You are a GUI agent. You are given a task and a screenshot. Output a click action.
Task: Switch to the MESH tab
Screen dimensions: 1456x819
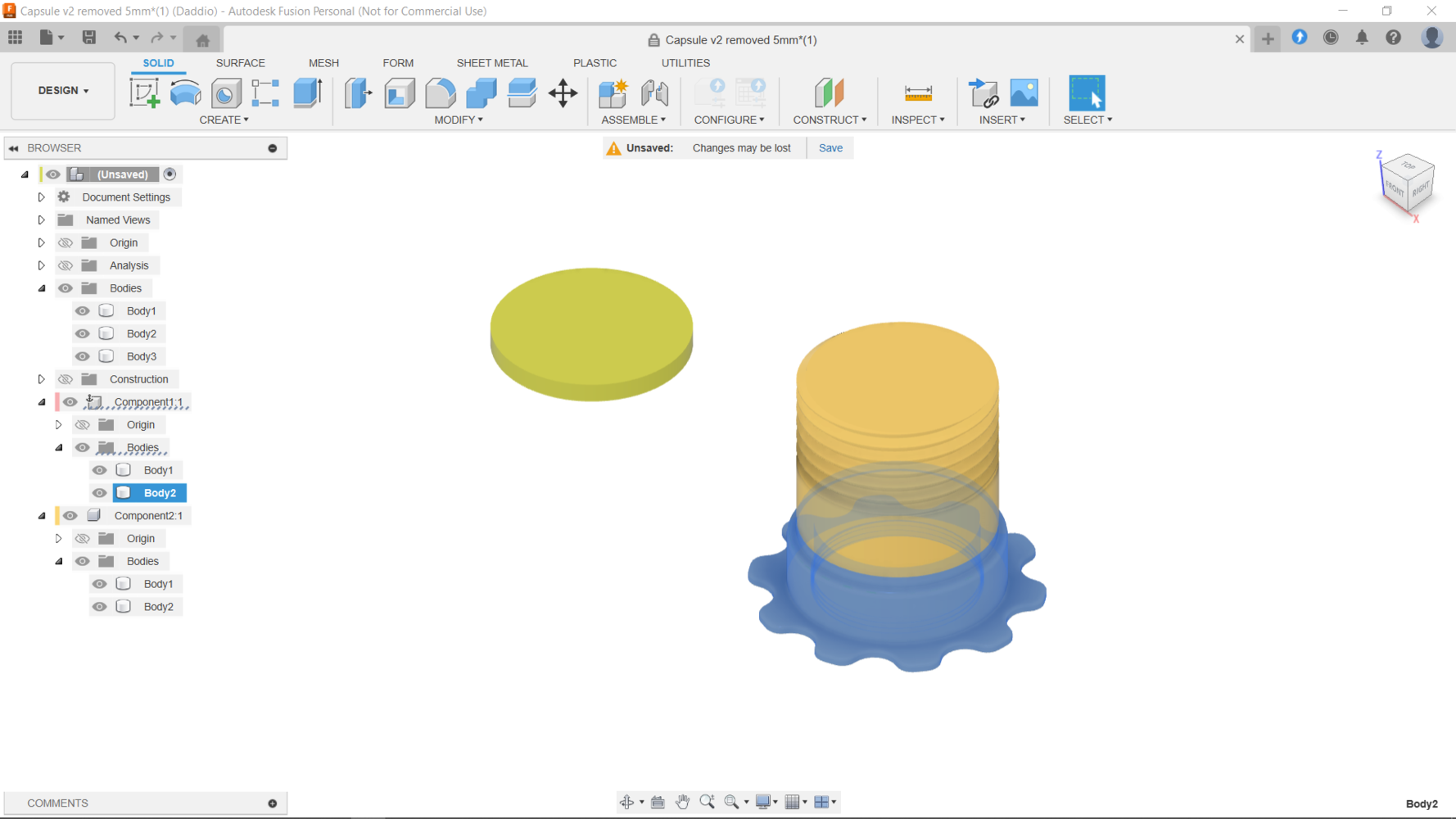pos(323,63)
